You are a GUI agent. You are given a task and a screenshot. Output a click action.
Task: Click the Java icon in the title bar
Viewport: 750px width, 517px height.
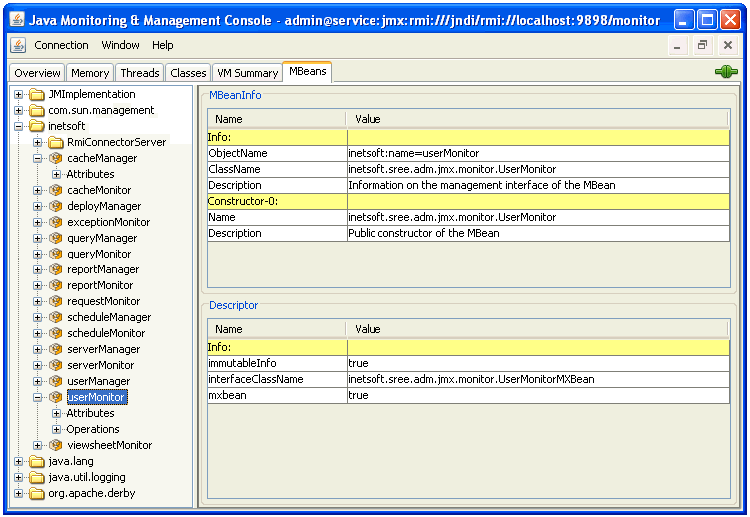click(x=17, y=20)
